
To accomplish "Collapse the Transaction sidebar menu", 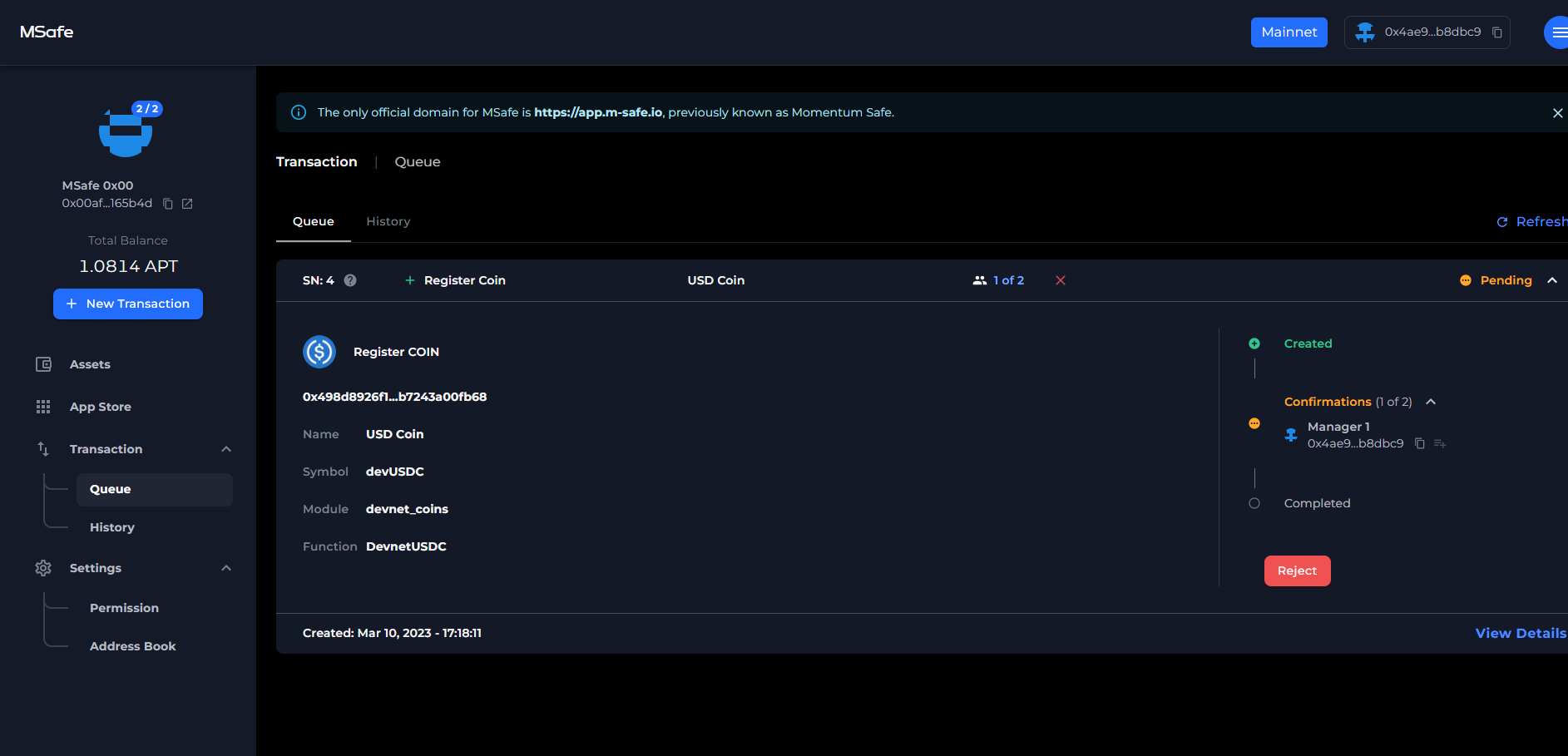I will (226, 449).
